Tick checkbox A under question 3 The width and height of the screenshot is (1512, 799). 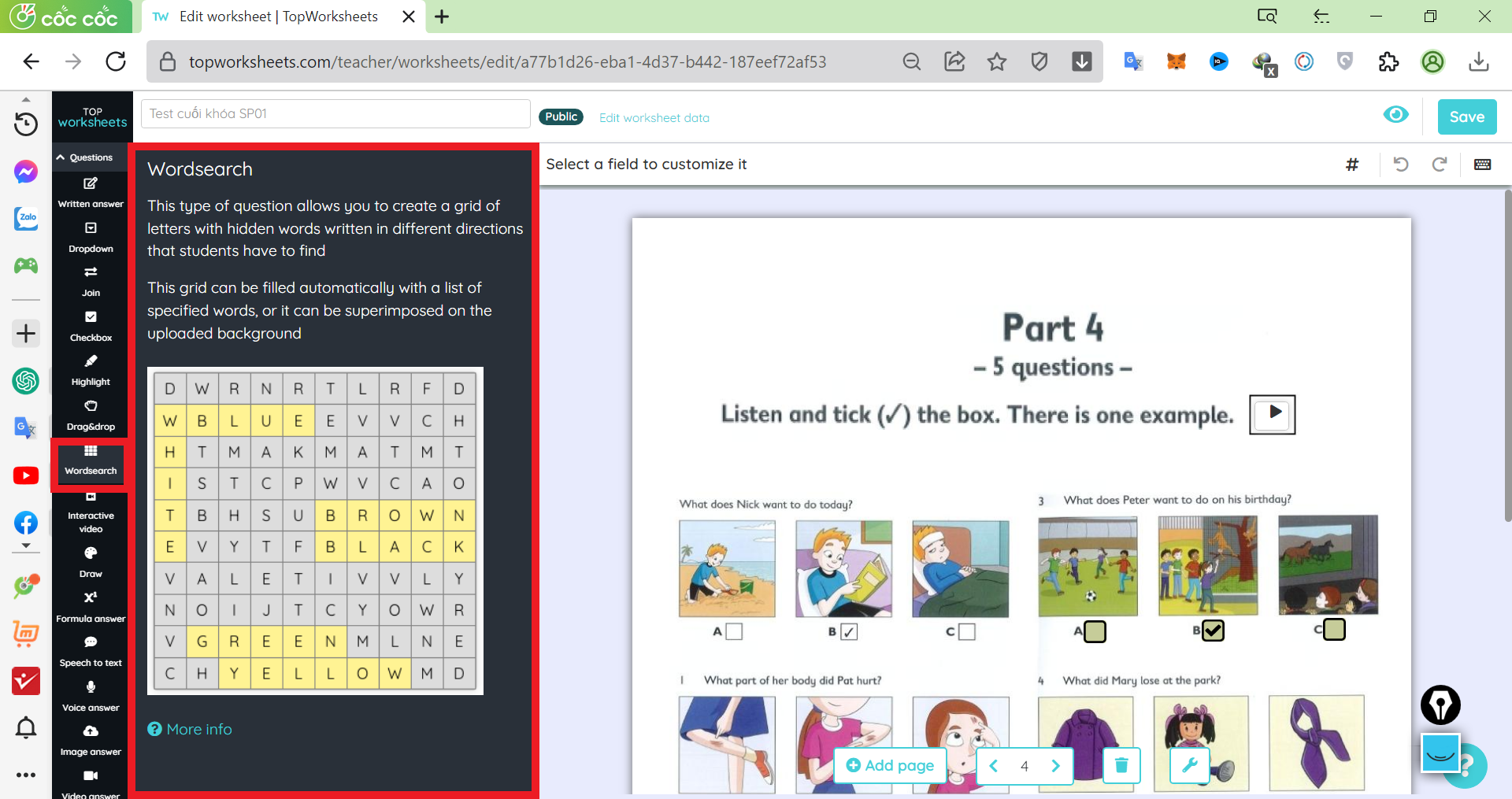(x=1095, y=631)
